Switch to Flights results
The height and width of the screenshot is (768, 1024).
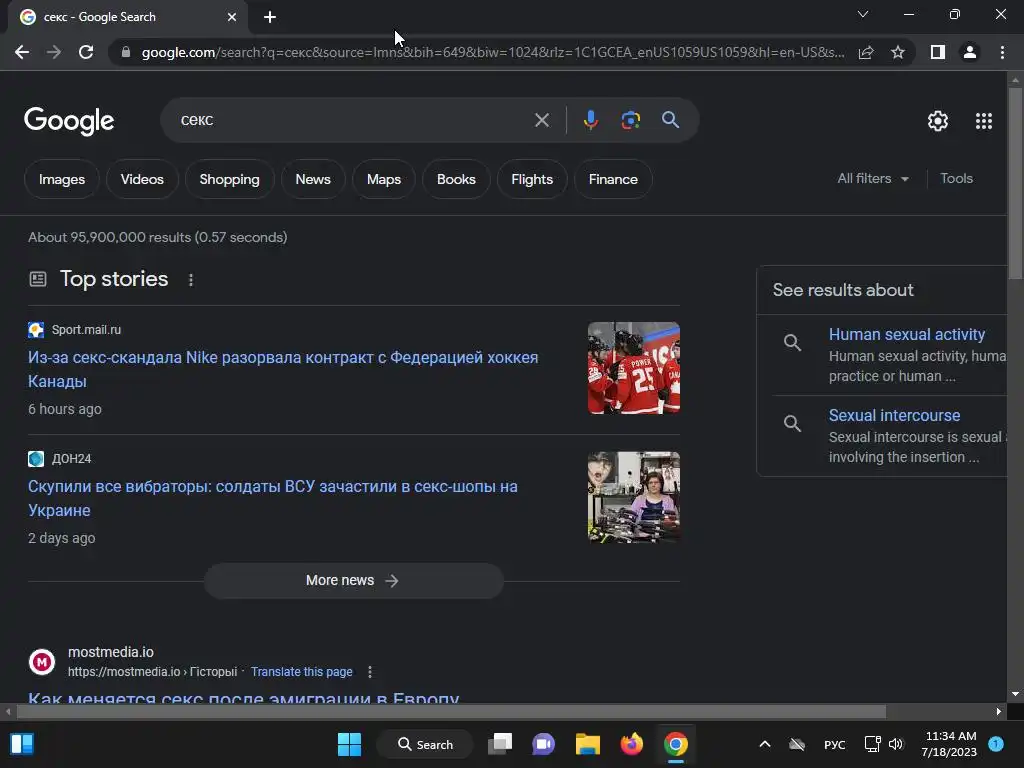point(532,179)
